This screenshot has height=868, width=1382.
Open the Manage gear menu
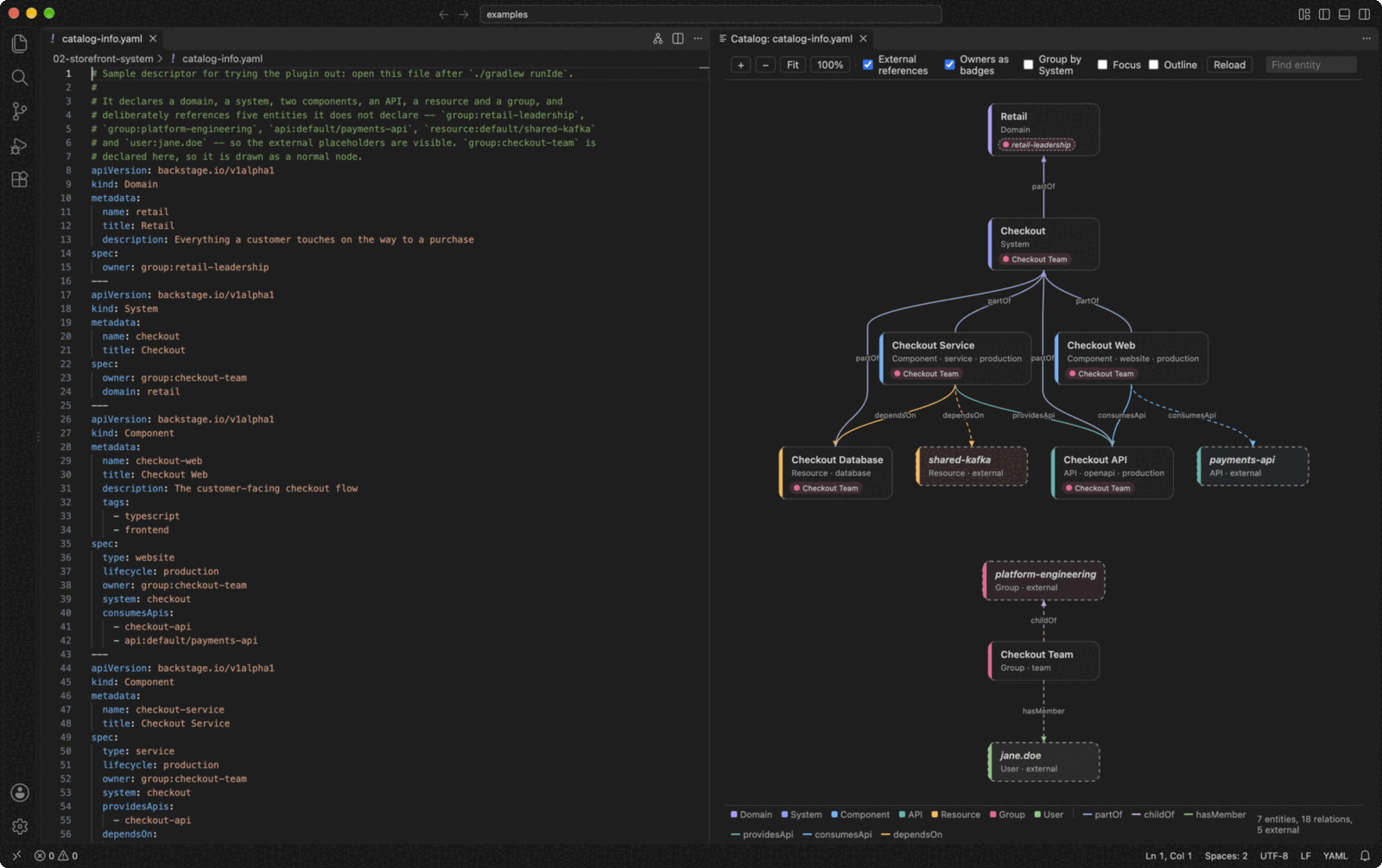coord(19,827)
